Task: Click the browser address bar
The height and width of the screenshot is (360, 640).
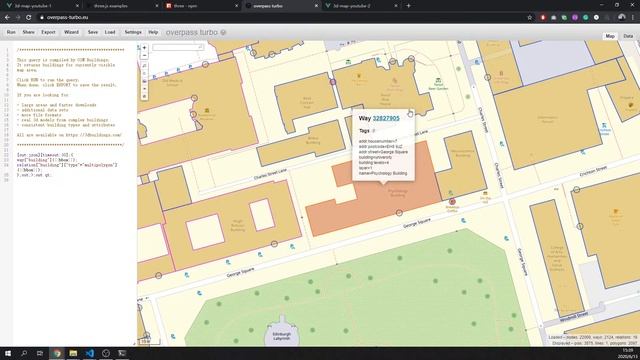Action: [x=282, y=18]
